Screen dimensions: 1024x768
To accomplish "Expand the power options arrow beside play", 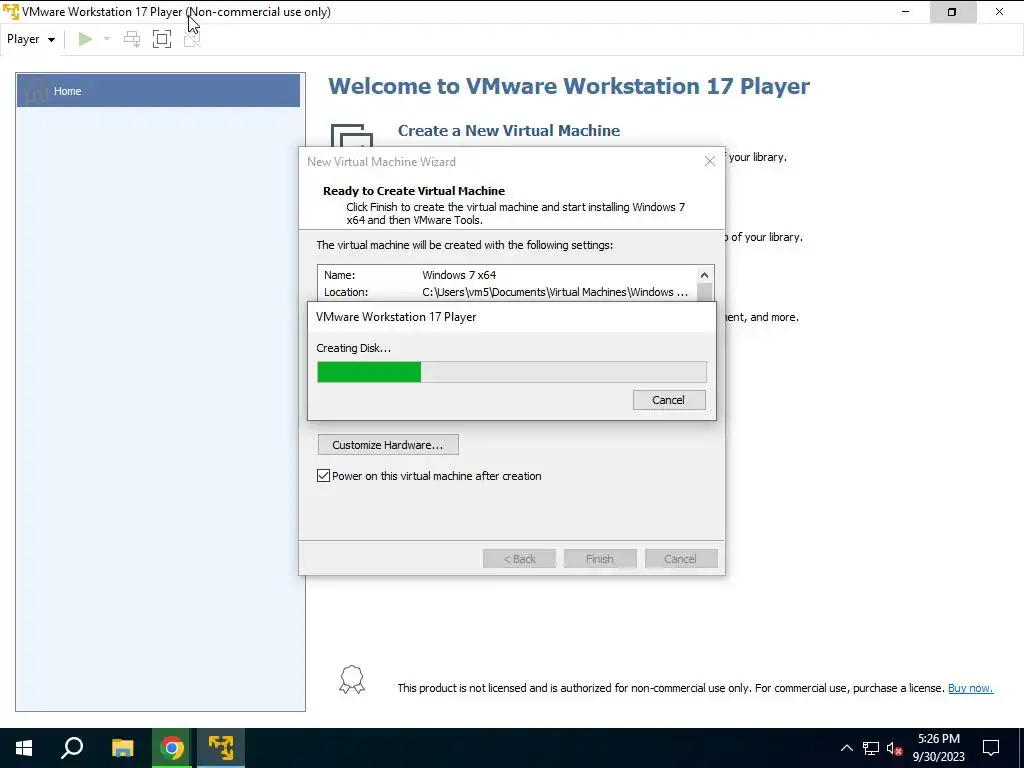I will pos(107,39).
